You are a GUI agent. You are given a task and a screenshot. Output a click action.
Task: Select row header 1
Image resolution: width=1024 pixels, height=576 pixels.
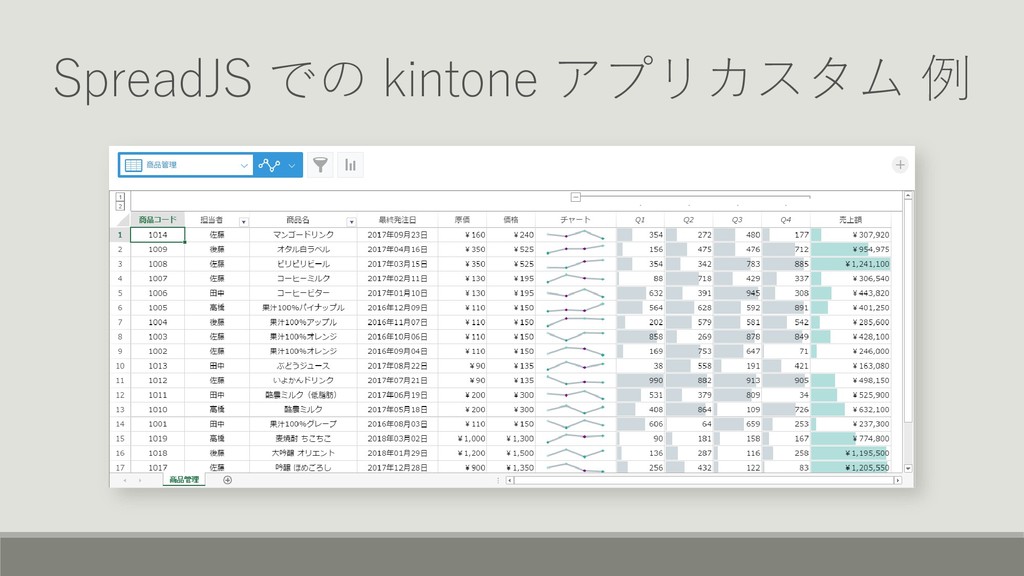click(x=120, y=235)
